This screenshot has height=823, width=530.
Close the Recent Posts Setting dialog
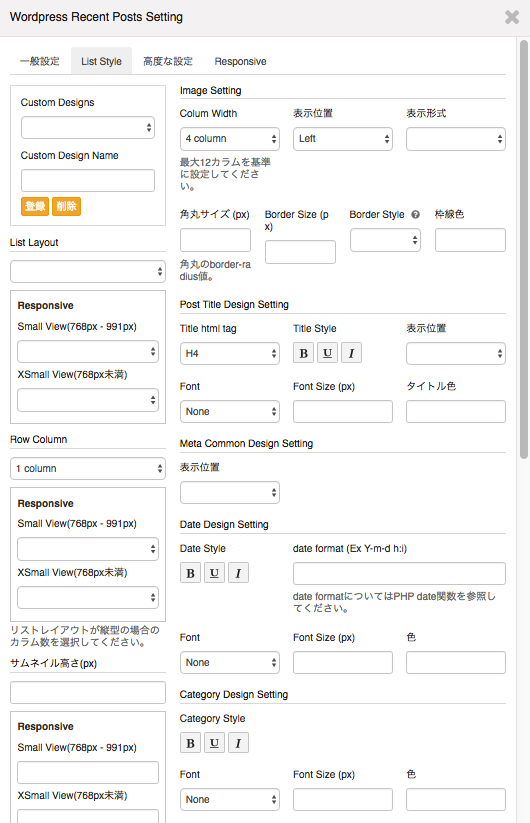click(512, 17)
